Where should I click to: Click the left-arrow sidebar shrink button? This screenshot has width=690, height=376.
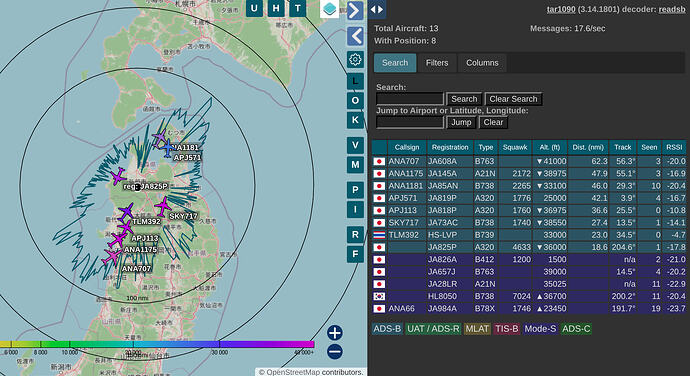355,36
